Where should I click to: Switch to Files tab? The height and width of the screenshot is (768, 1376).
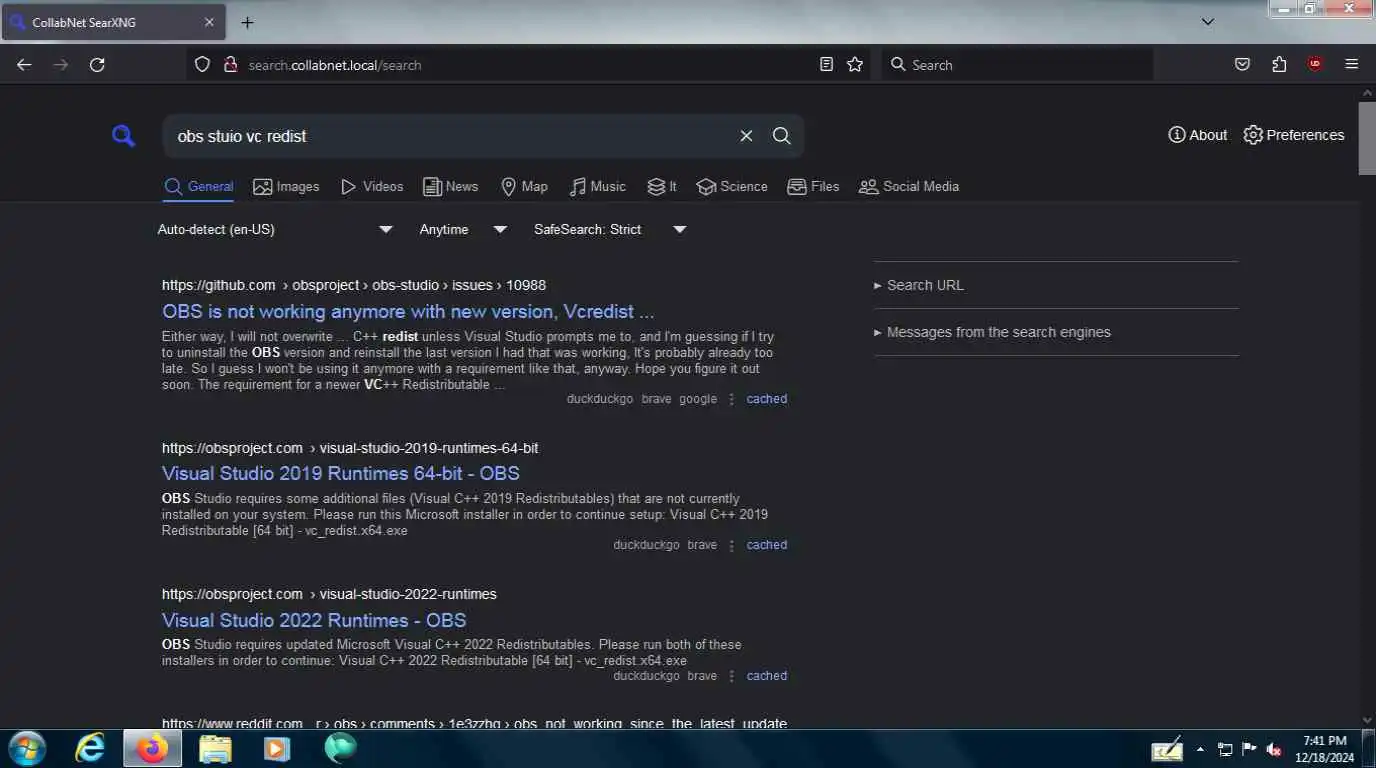tap(813, 187)
